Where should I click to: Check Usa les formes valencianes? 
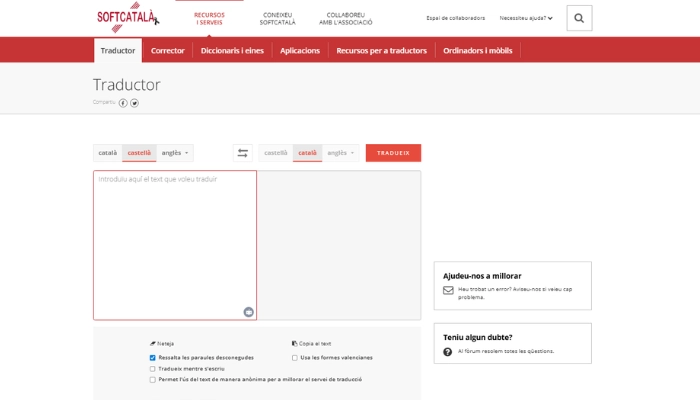pos(294,357)
